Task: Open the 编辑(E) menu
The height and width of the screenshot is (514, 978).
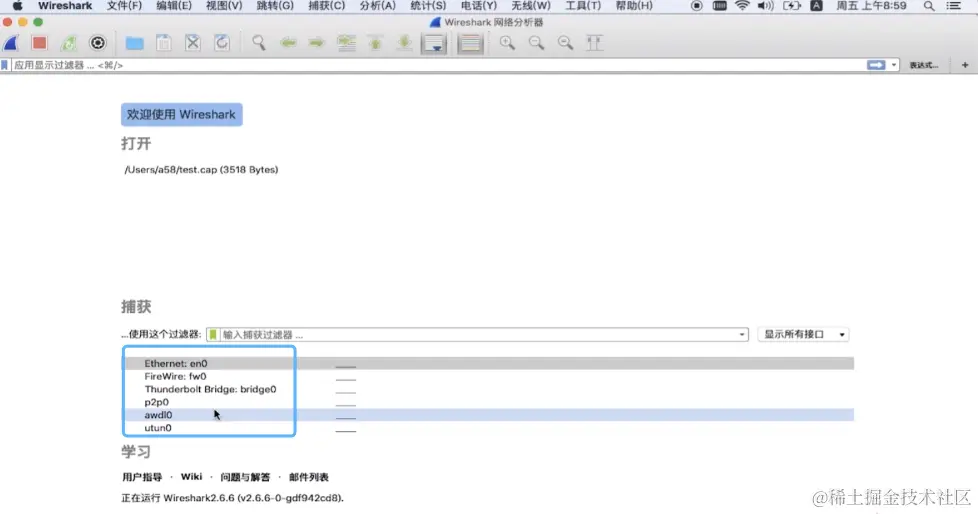Action: pos(174,6)
